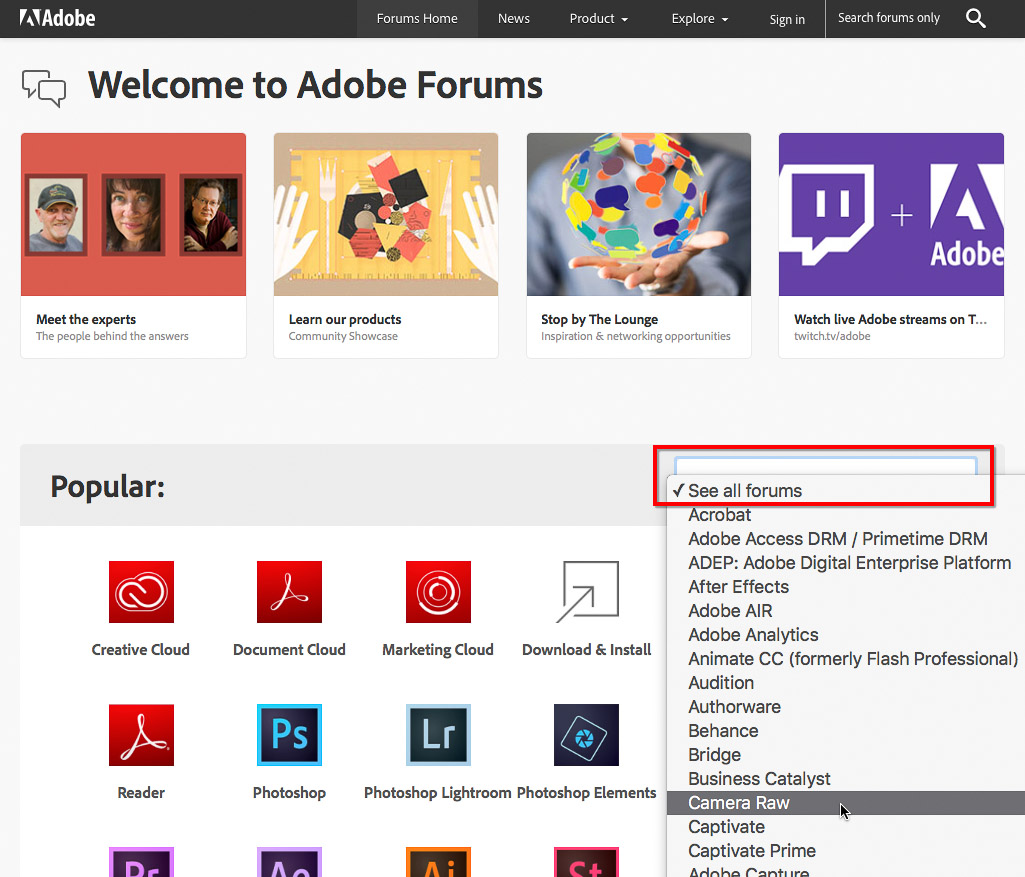
Task: Click the forums speech bubbles icon
Action: pyautogui.click(x=44, y=88)
